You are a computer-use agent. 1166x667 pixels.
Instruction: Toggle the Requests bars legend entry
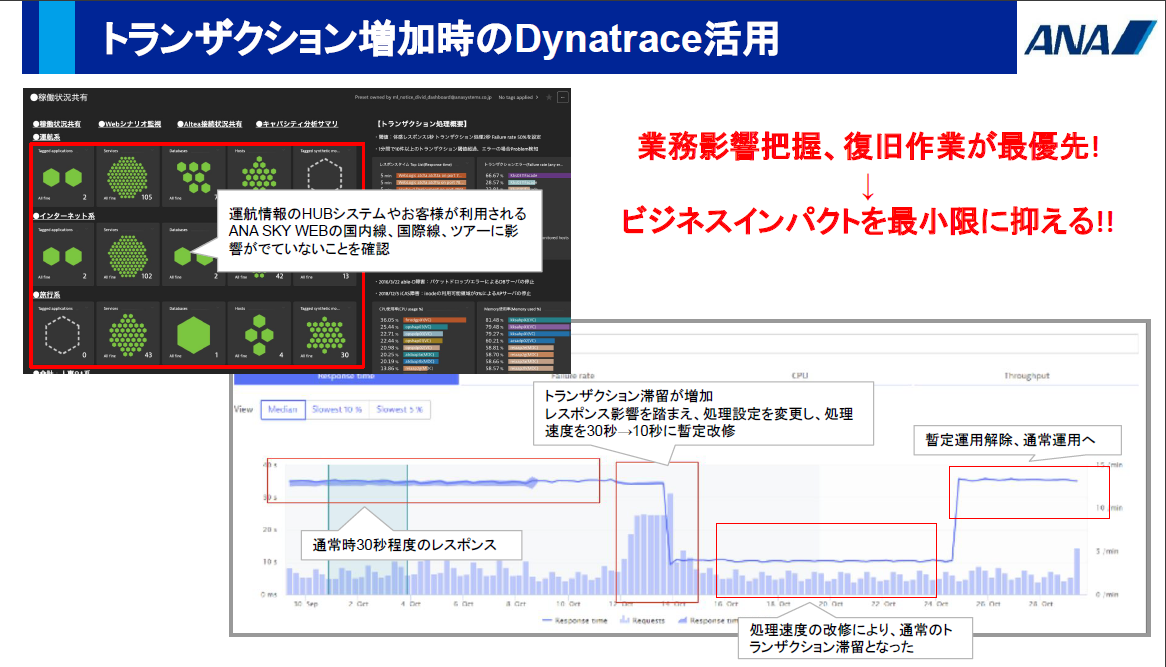pos(642,621)
